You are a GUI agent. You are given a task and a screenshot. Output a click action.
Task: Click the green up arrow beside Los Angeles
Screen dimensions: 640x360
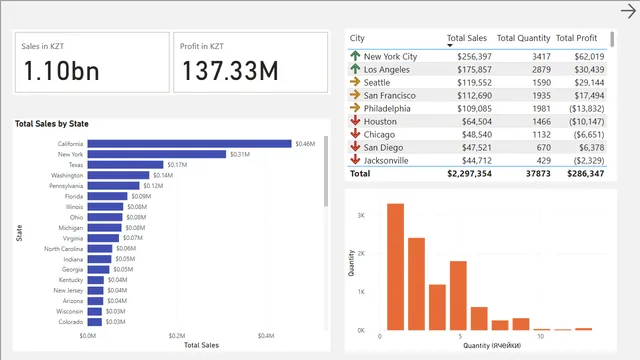click(355, 69)
